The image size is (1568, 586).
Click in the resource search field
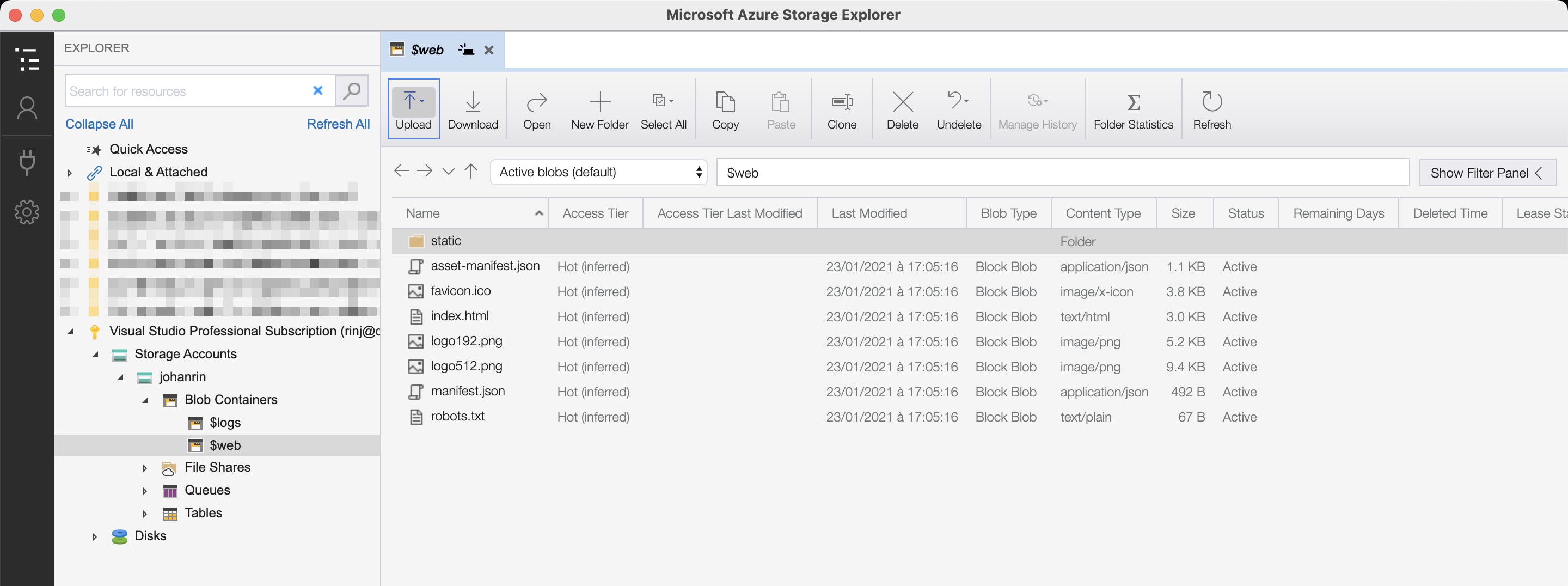point(189,91)
